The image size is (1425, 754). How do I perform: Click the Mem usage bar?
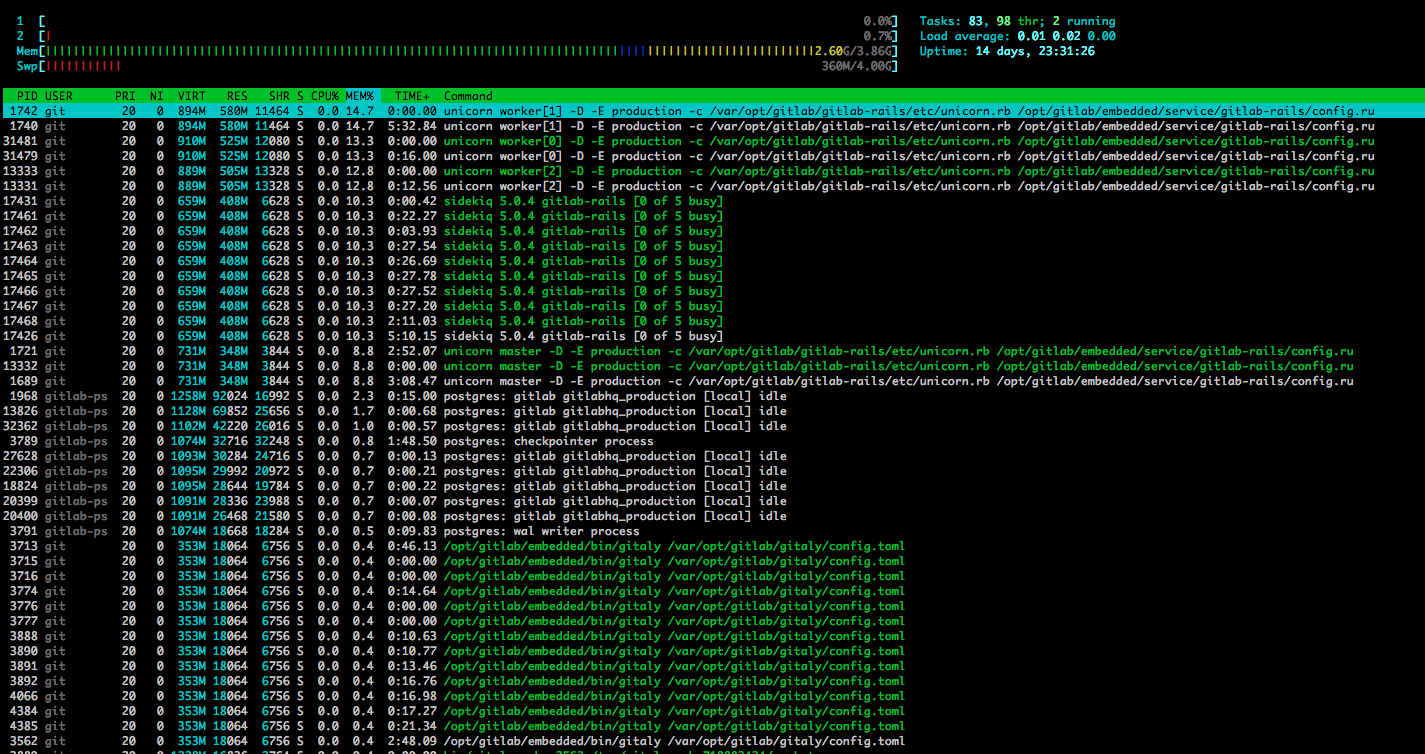(450, 50)
